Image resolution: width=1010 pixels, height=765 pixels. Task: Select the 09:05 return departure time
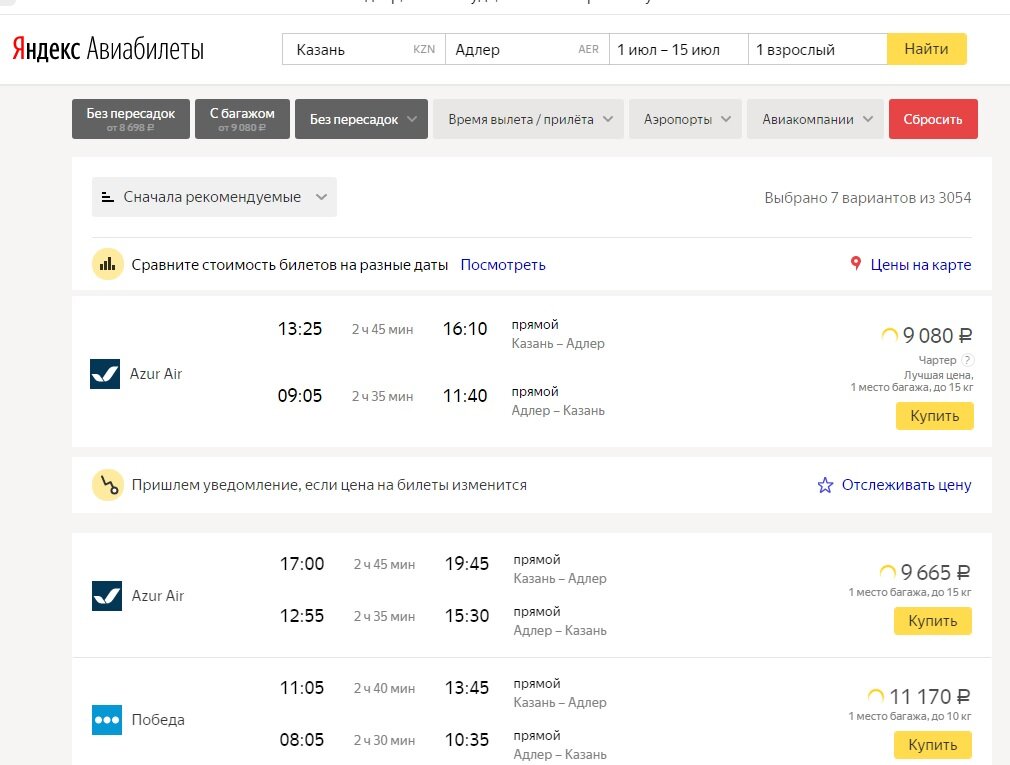(300, 395)
